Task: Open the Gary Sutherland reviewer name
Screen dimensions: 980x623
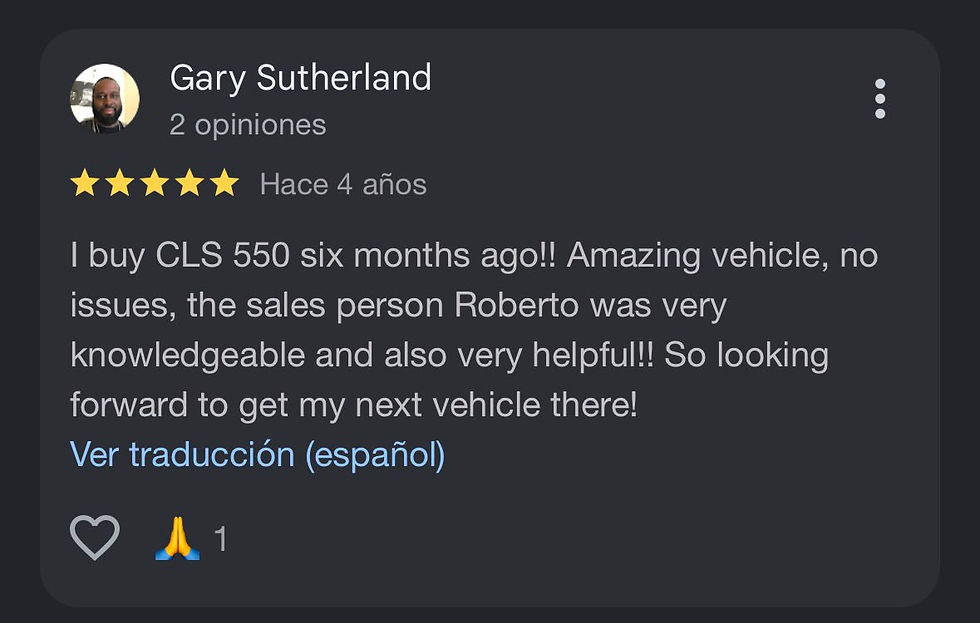Action: (x=301, y=78)
